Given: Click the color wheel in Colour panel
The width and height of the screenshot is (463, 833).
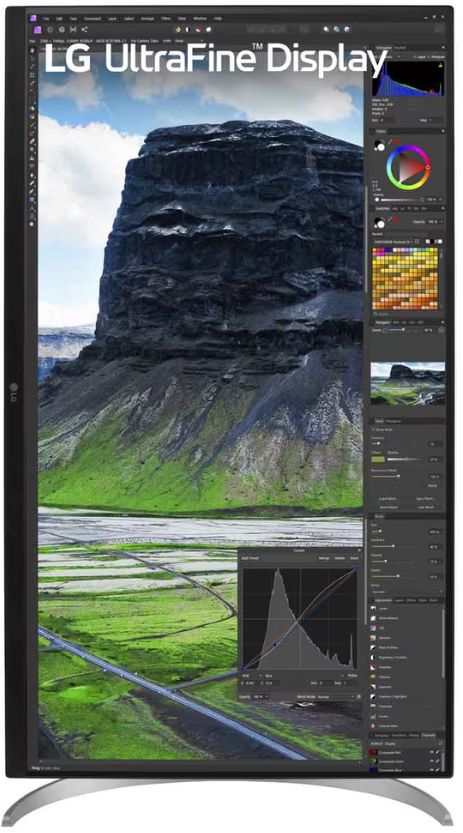Looking at the screenshot, I should 408,168.
